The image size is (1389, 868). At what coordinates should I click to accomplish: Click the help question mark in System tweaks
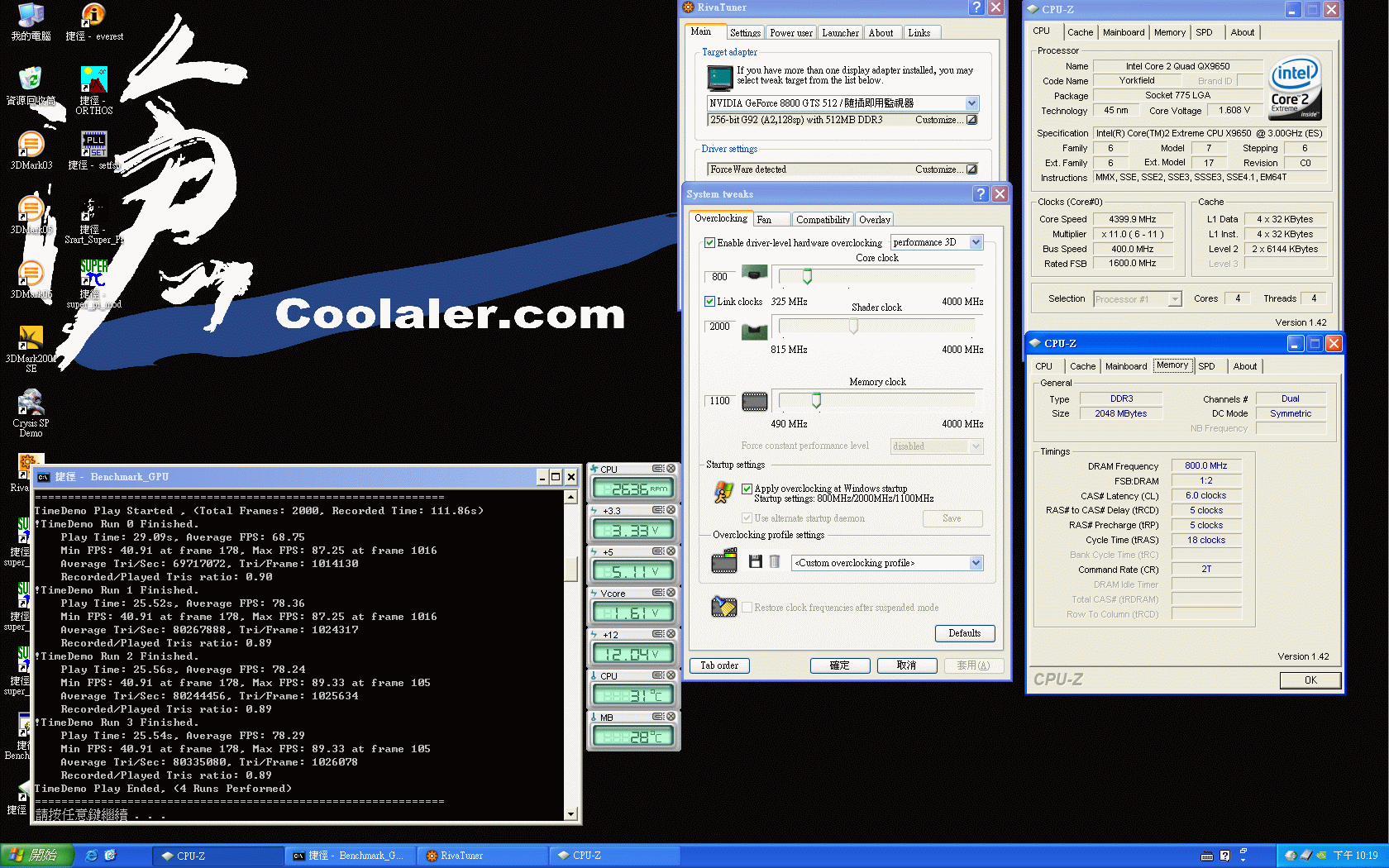(x=981, y=193)
